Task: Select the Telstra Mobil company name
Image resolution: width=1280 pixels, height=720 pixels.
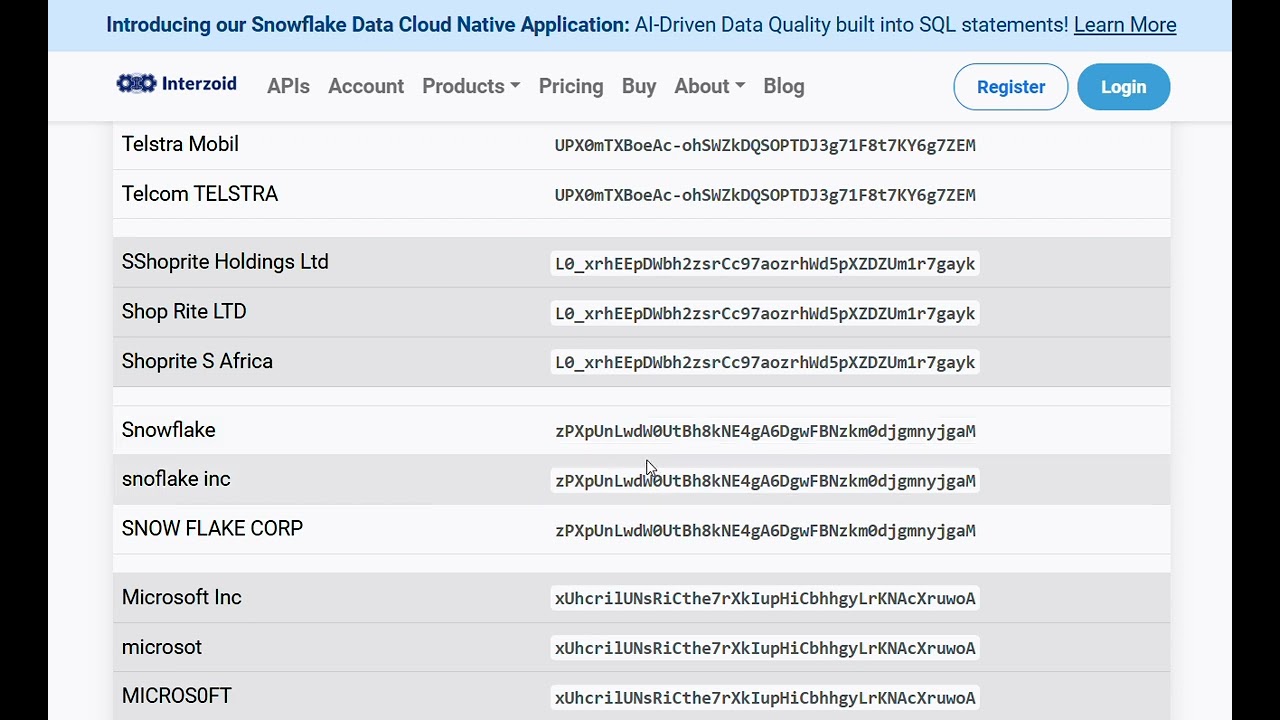Action: [x=180, y=144]
